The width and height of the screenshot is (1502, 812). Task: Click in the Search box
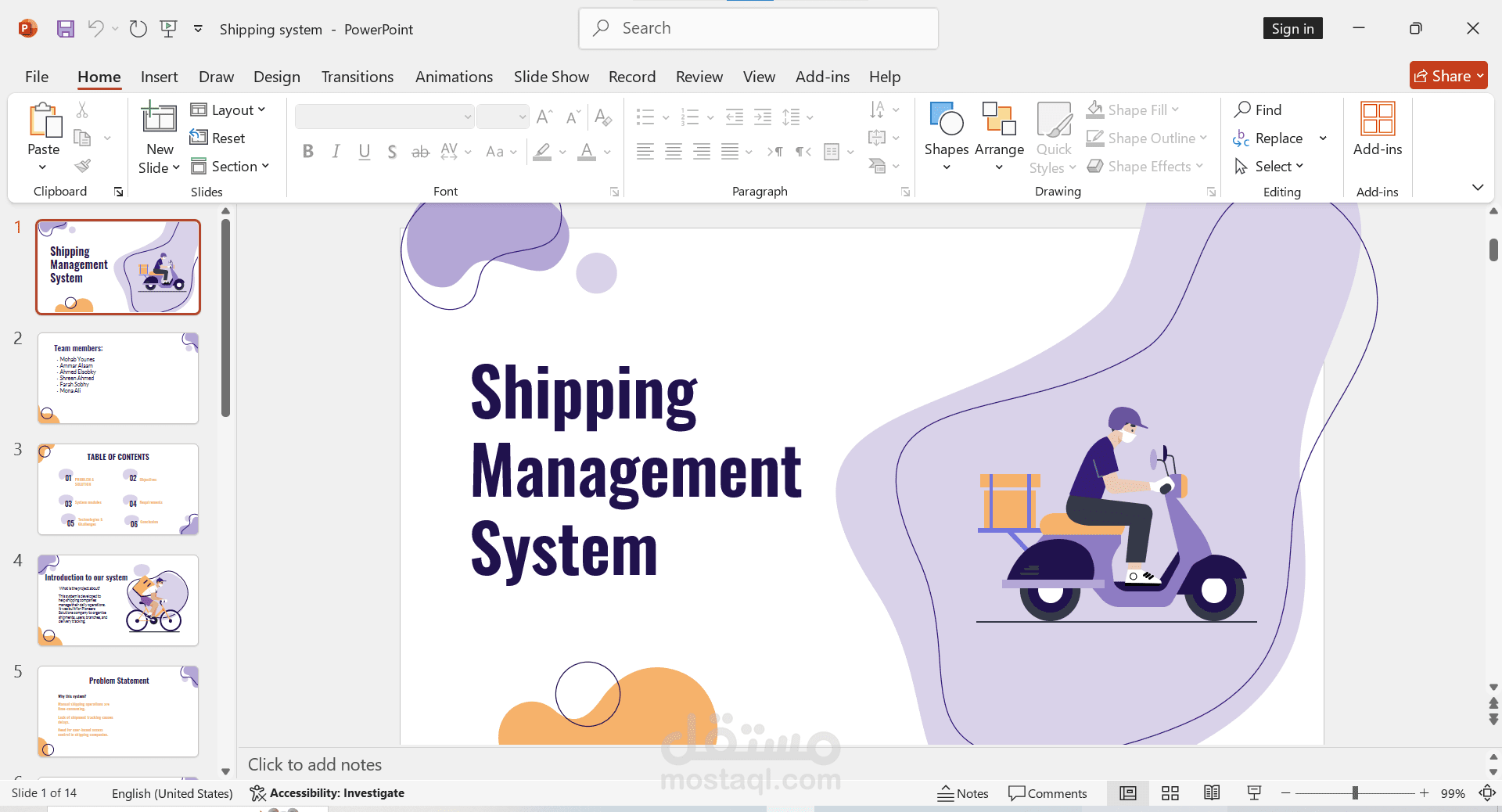[x=758, y=28]
